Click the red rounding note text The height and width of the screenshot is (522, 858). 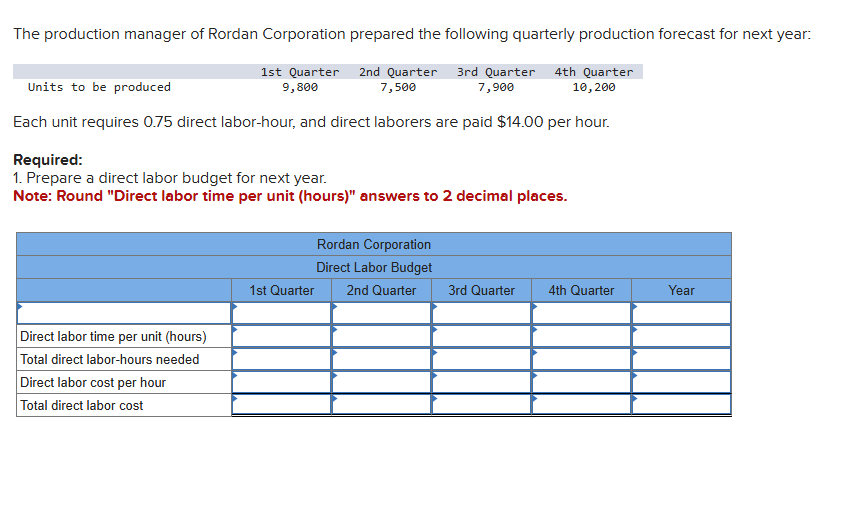(x=290, y=196)
